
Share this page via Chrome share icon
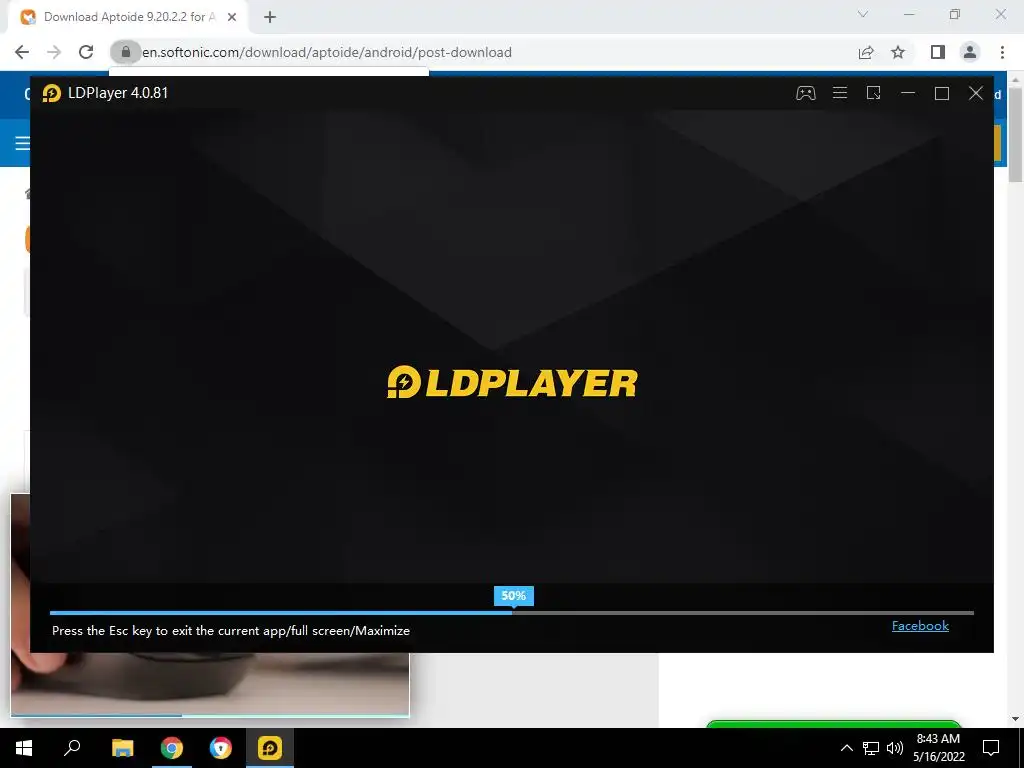click(866, 52)
